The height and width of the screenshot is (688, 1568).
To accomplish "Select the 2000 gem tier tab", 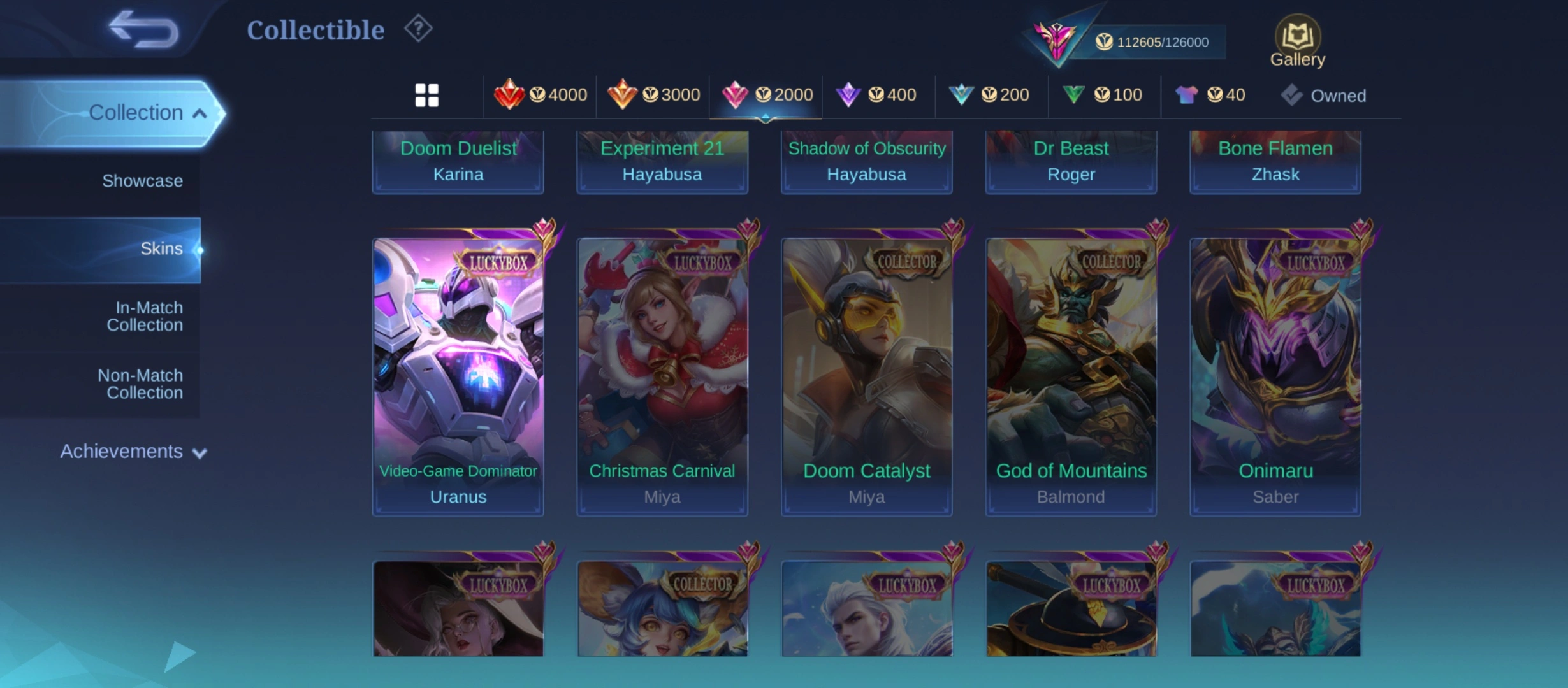I will point(767,95).
